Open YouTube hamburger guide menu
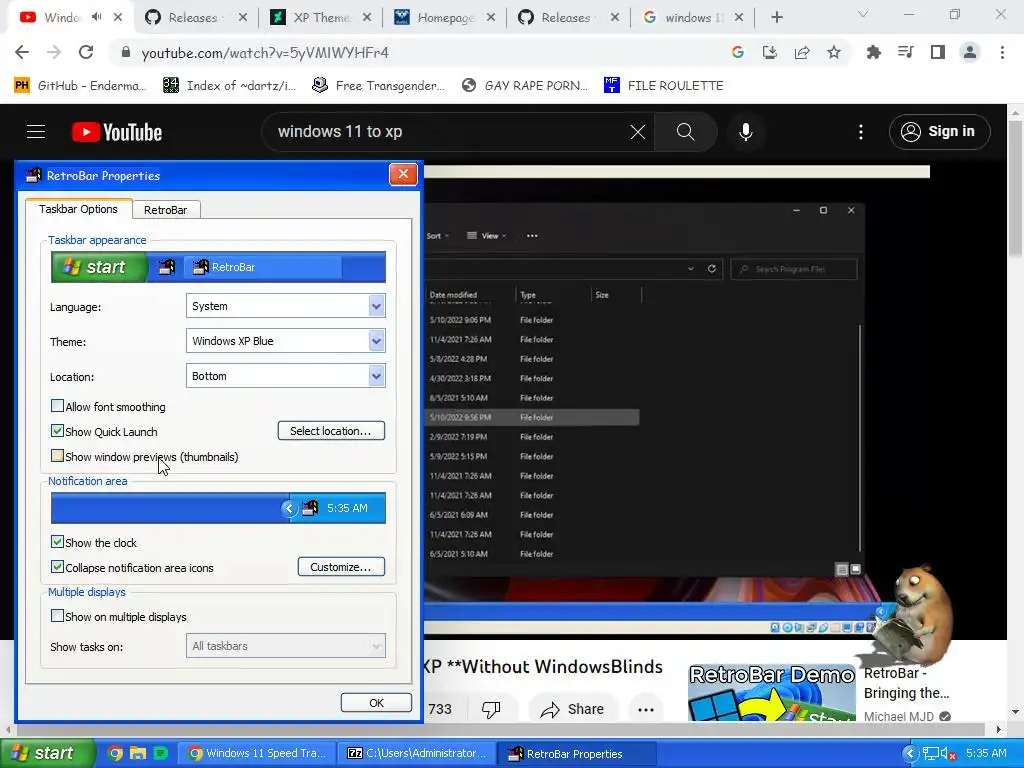Viewport: 1024px width, 768px height. coord(36,132)
